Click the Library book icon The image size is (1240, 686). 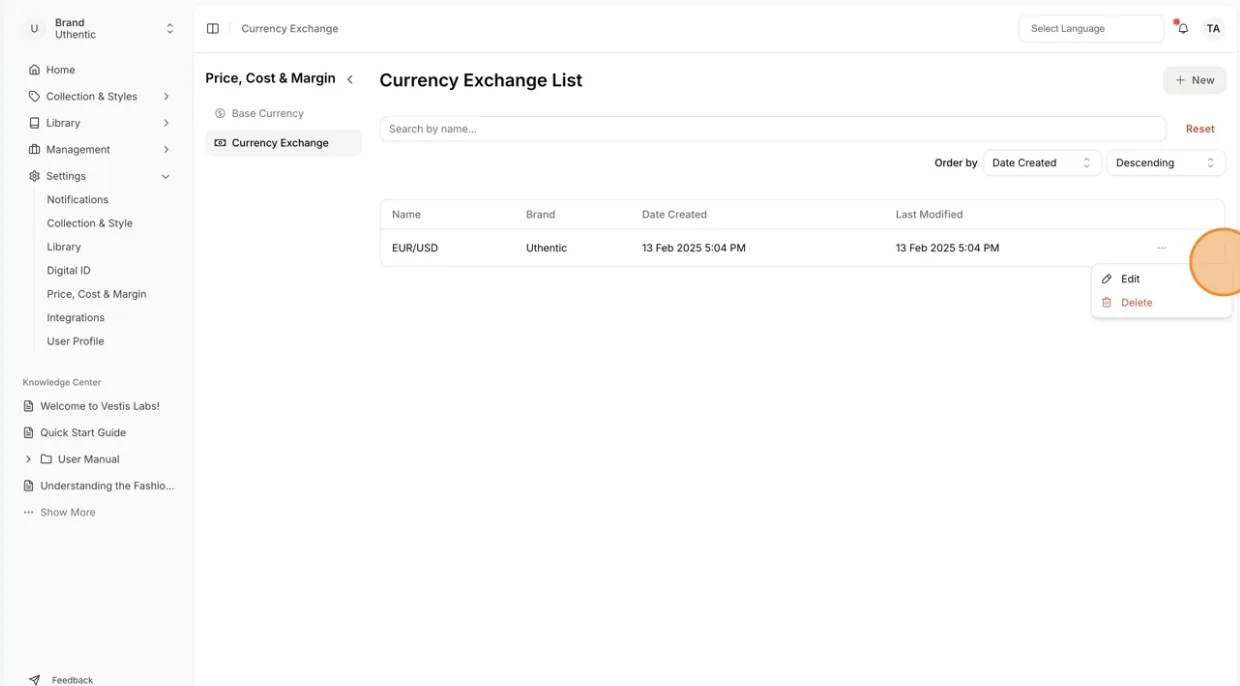[x=35, y=123]
